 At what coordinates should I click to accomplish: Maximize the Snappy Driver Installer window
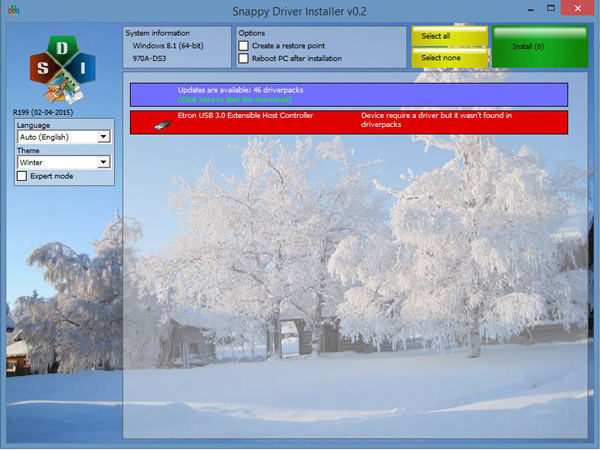(551, 8)
